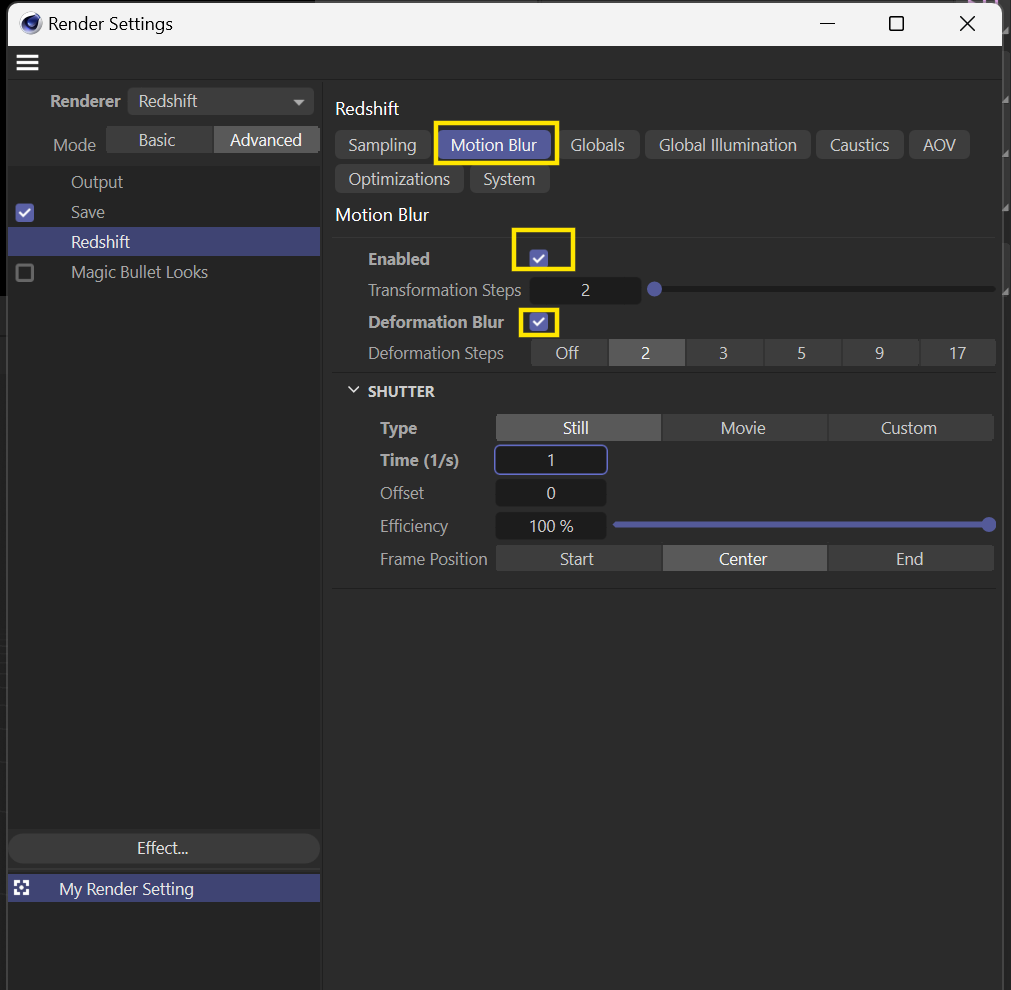Select Redshift in the settings list
This screenshot has height=990, width=1011.
click(x=164, y=242)
